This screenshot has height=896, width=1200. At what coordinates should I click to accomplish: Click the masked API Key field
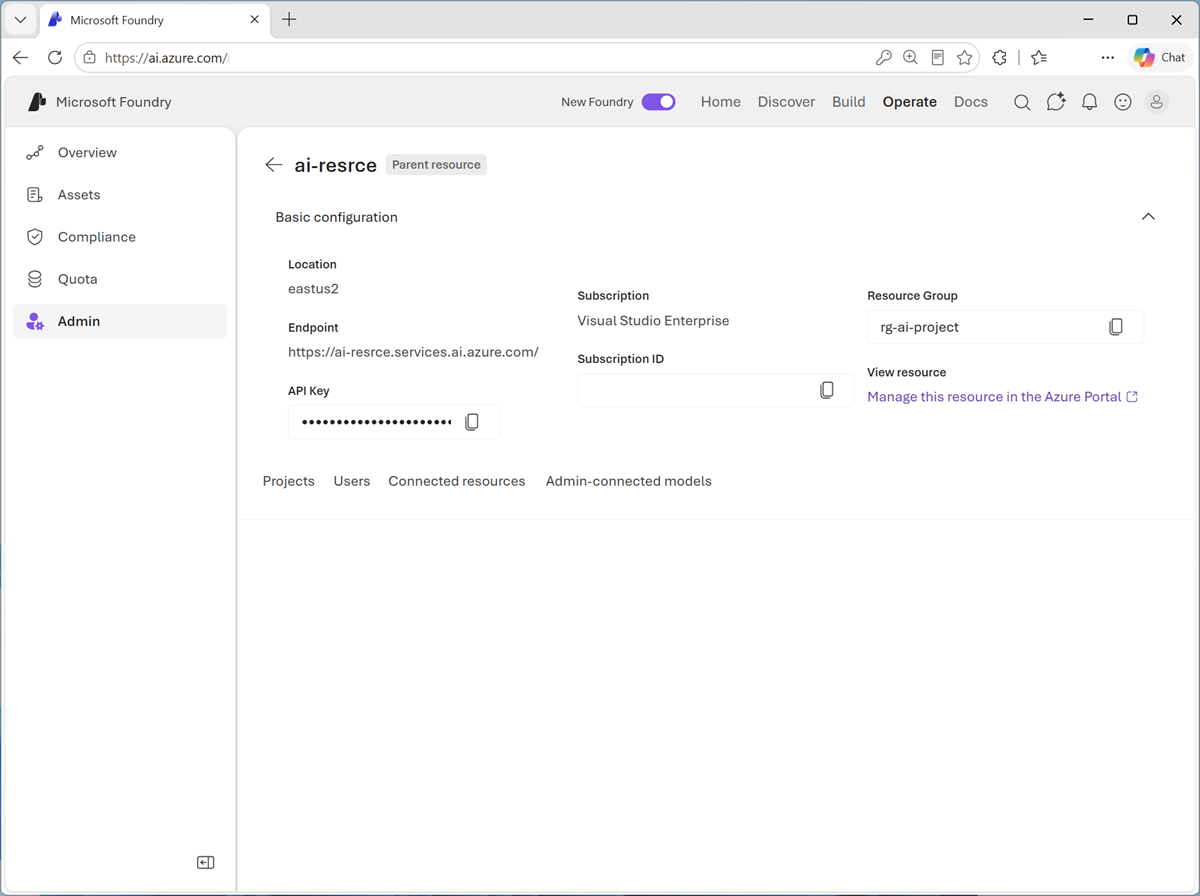coord(394,422)
